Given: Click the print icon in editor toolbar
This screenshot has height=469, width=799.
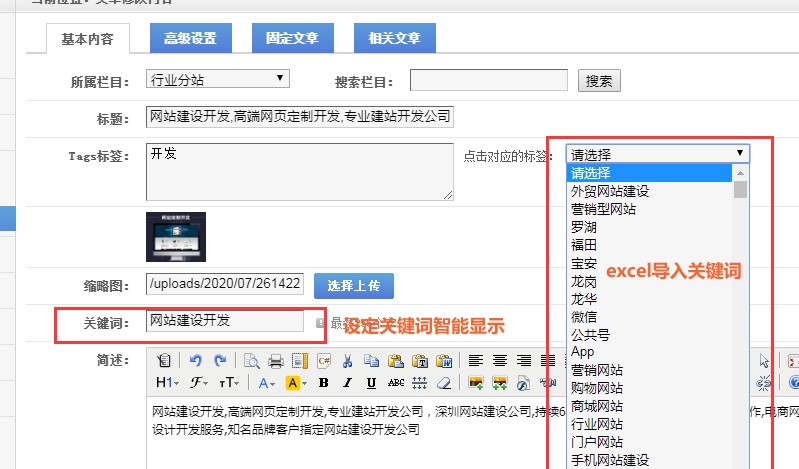Looking at the screenshot, I should (275, 361).
